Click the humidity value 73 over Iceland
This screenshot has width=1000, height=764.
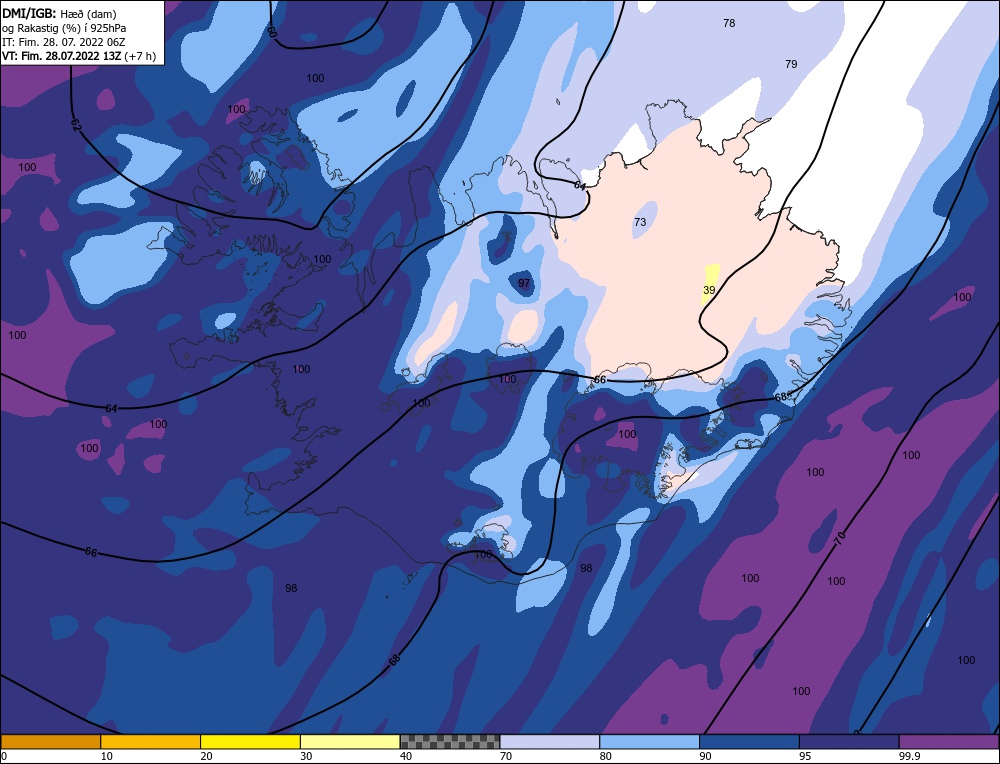(x=640, y=222)
